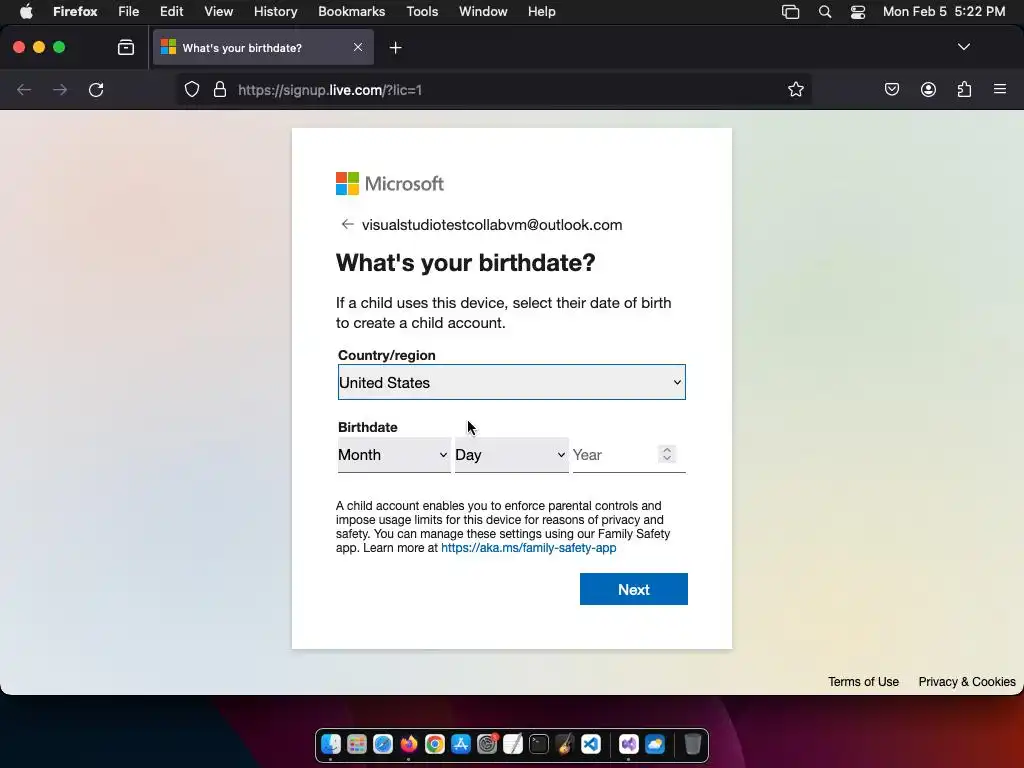This screenshot has height=768, width=1024.
Task: Open Visual Studio from the Dock
Action: pos(628,744)
